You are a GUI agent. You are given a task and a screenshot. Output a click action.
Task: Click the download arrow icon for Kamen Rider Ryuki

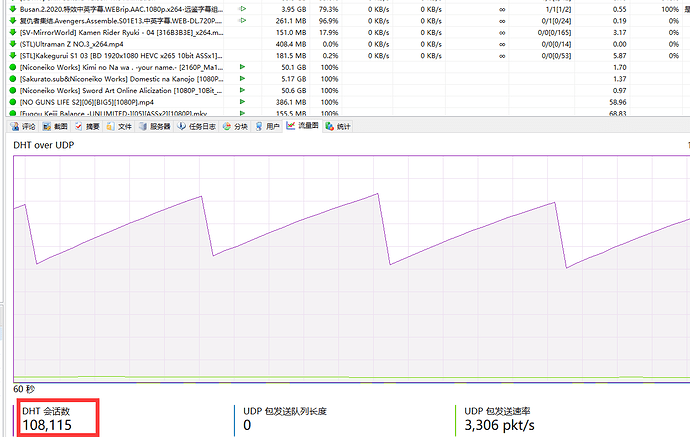[13, 32]
